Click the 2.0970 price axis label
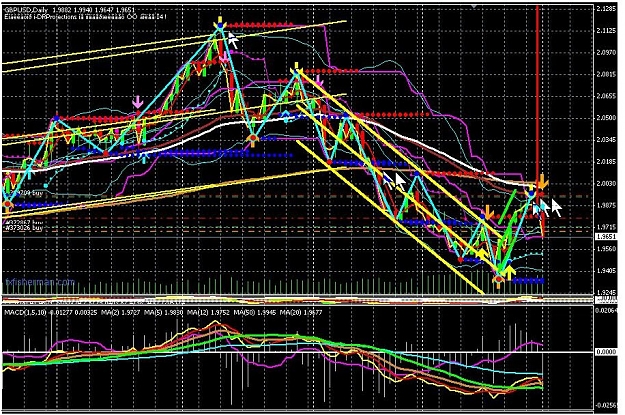Image resolution: width=625 pixels, height=415 pixels. 607,52
